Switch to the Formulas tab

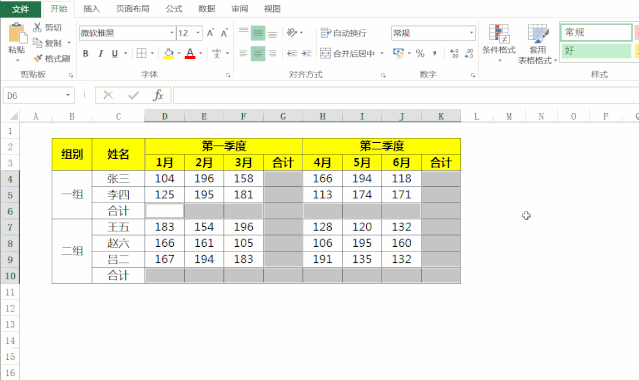click(174, 9)
